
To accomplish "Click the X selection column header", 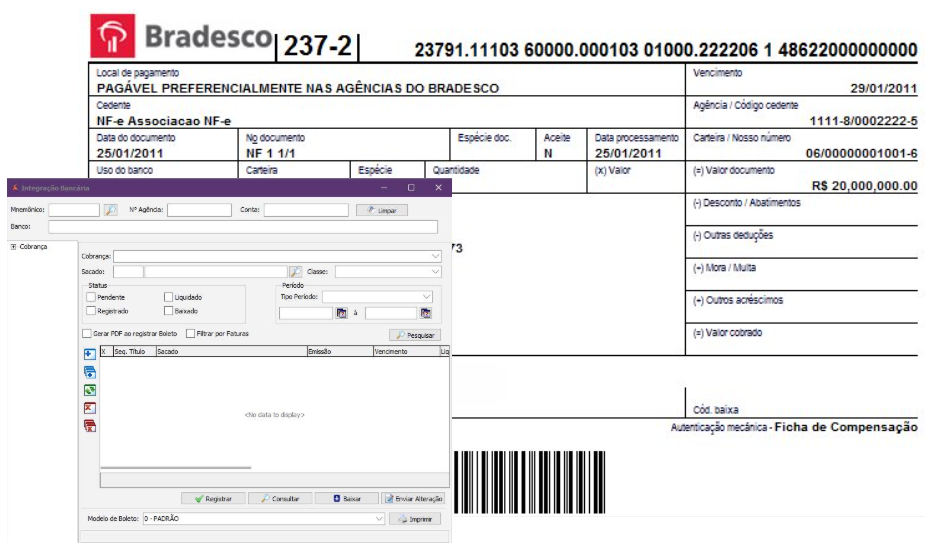I will 106,351.
